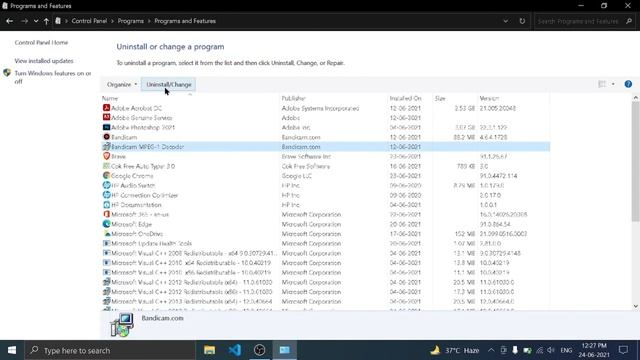Click the Google Chrome icon in list
The image size is (640, 360).
[106, 176]
